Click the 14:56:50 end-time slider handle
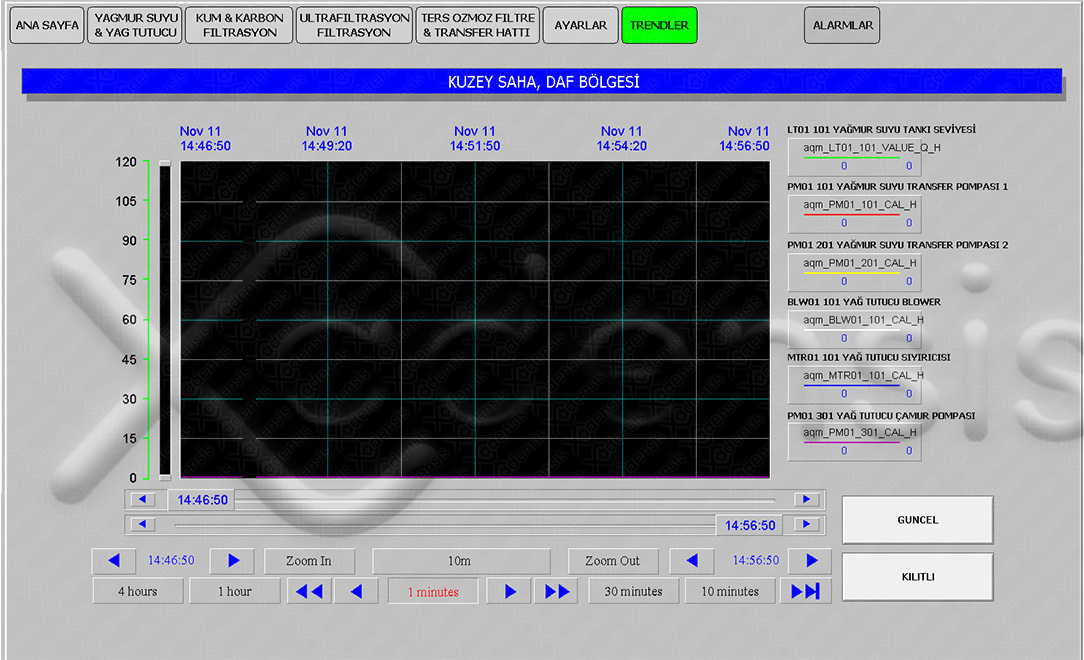The width and height of the screenshot is (1084, 660). click(750, 525)
